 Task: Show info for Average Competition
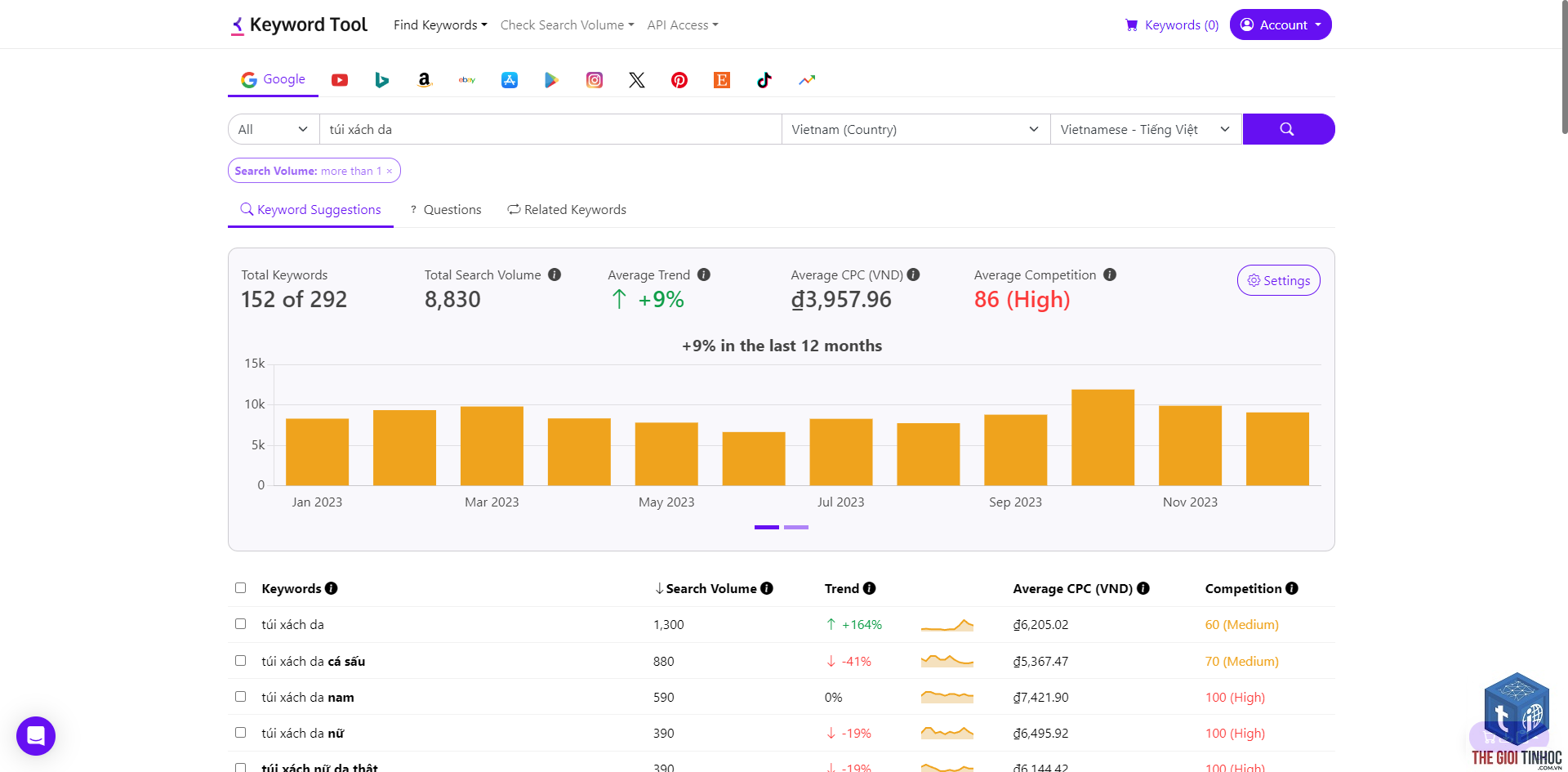click(x=1110, y=274)
